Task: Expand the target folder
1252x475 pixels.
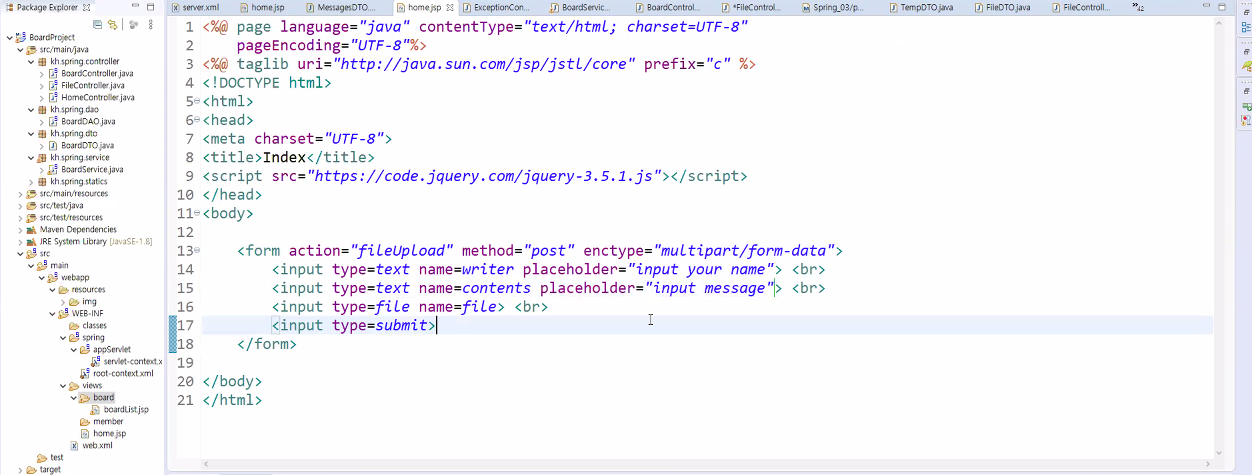Action: [19, 469]
